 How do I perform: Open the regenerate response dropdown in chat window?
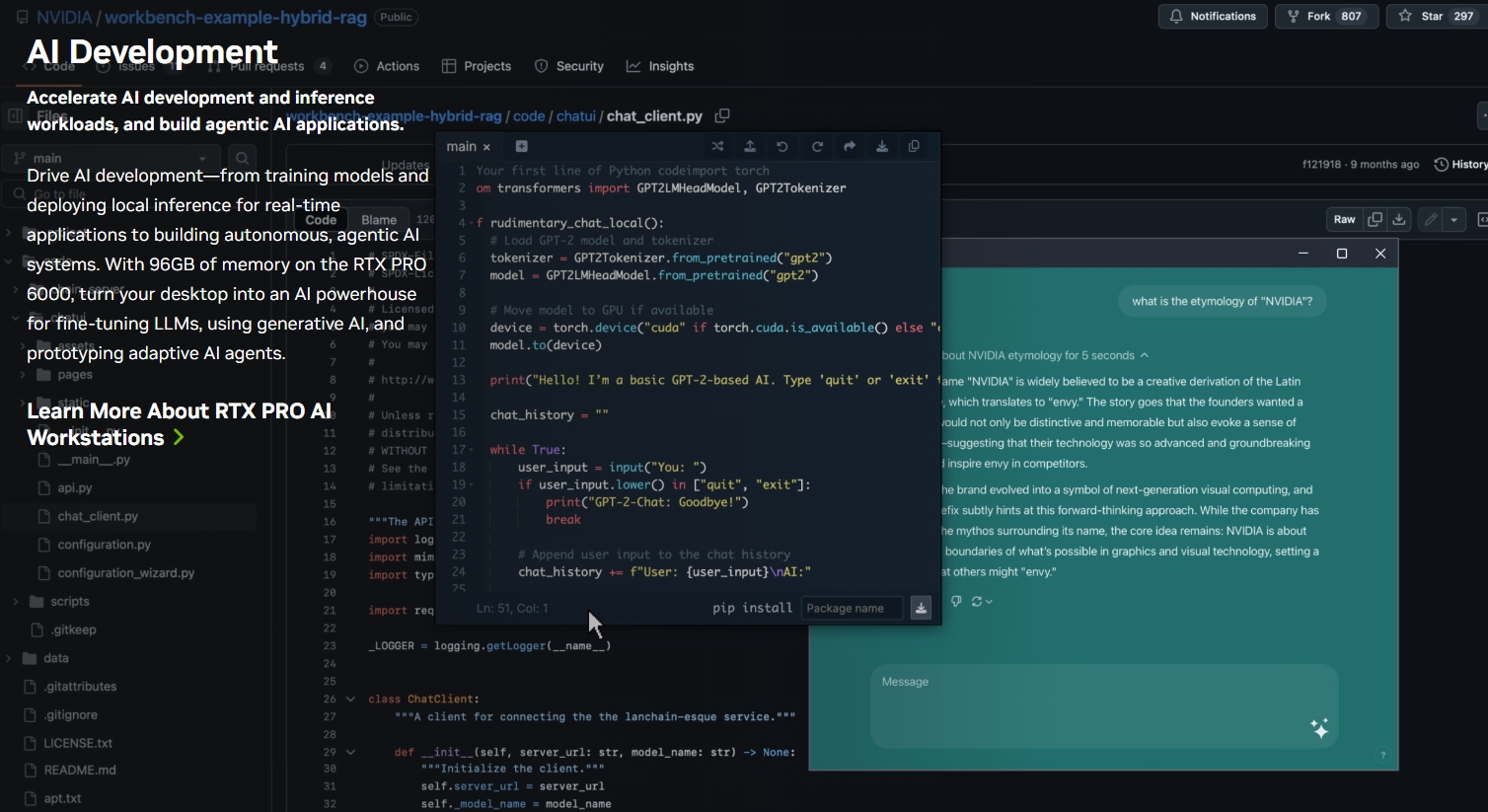(982, 601)
